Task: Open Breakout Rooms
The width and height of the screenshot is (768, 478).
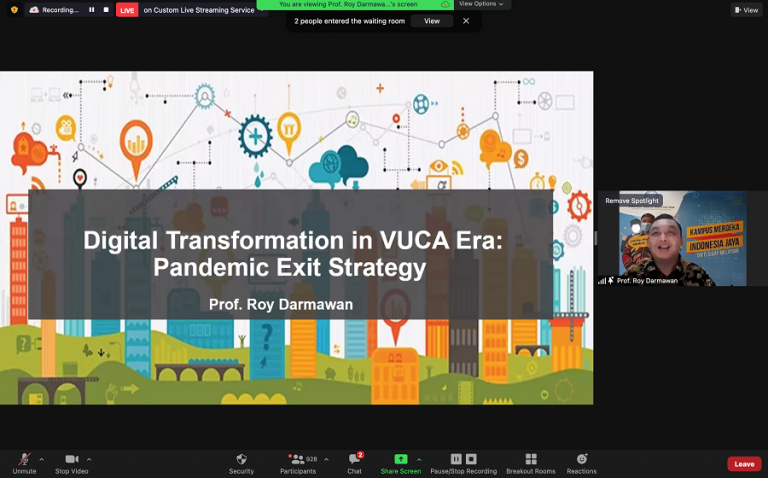Action: [531, 463]
